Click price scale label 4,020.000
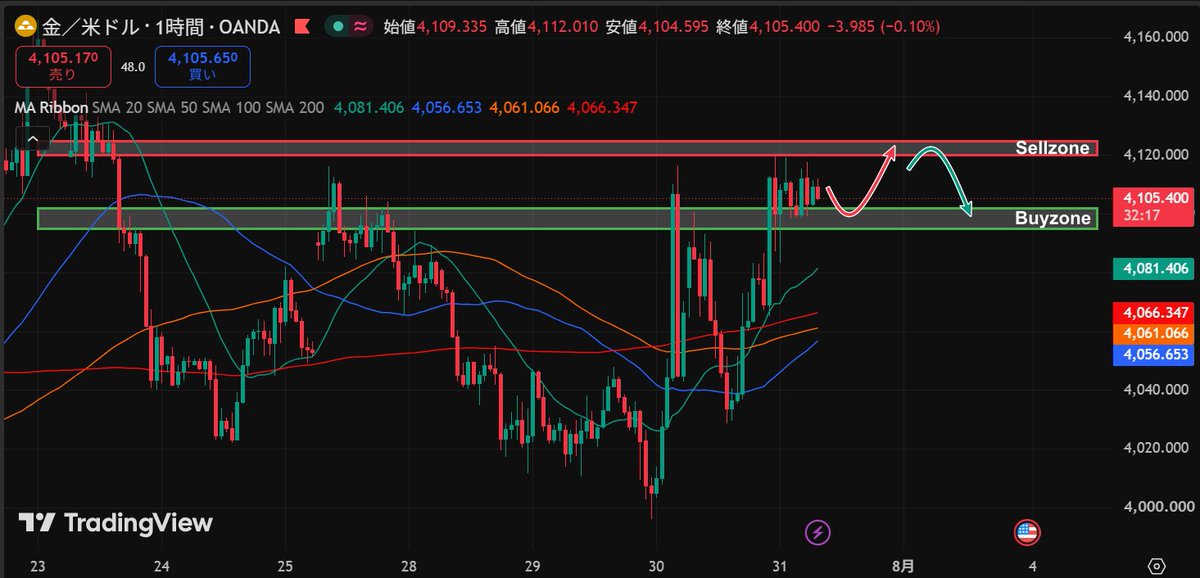Image resolution: width=1200 pixels, height=578 pixels. (x=1155, y=448)
